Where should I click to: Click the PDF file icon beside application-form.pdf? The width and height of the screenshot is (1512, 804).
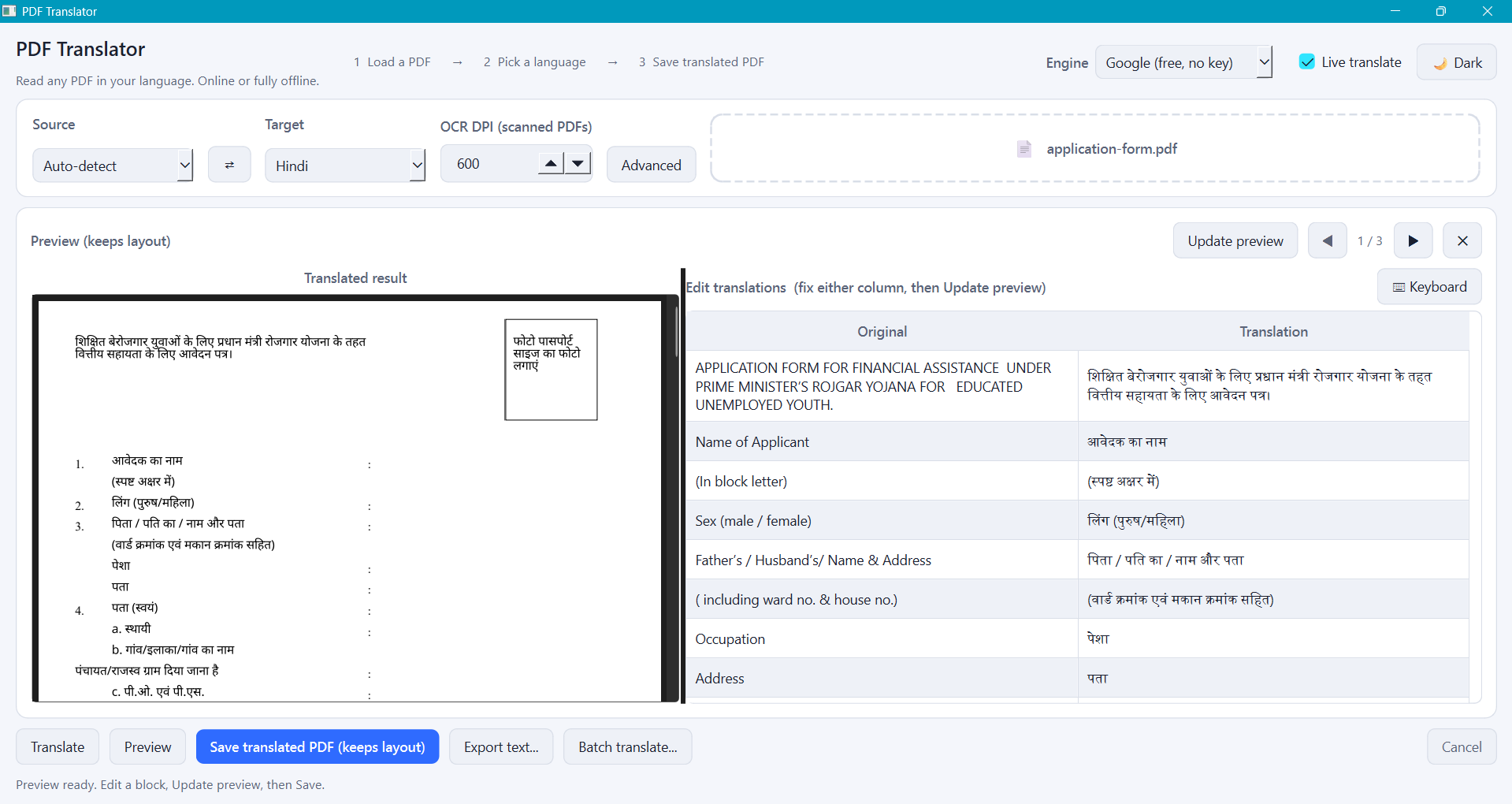pyautogui.click(x=1023, y=149)
